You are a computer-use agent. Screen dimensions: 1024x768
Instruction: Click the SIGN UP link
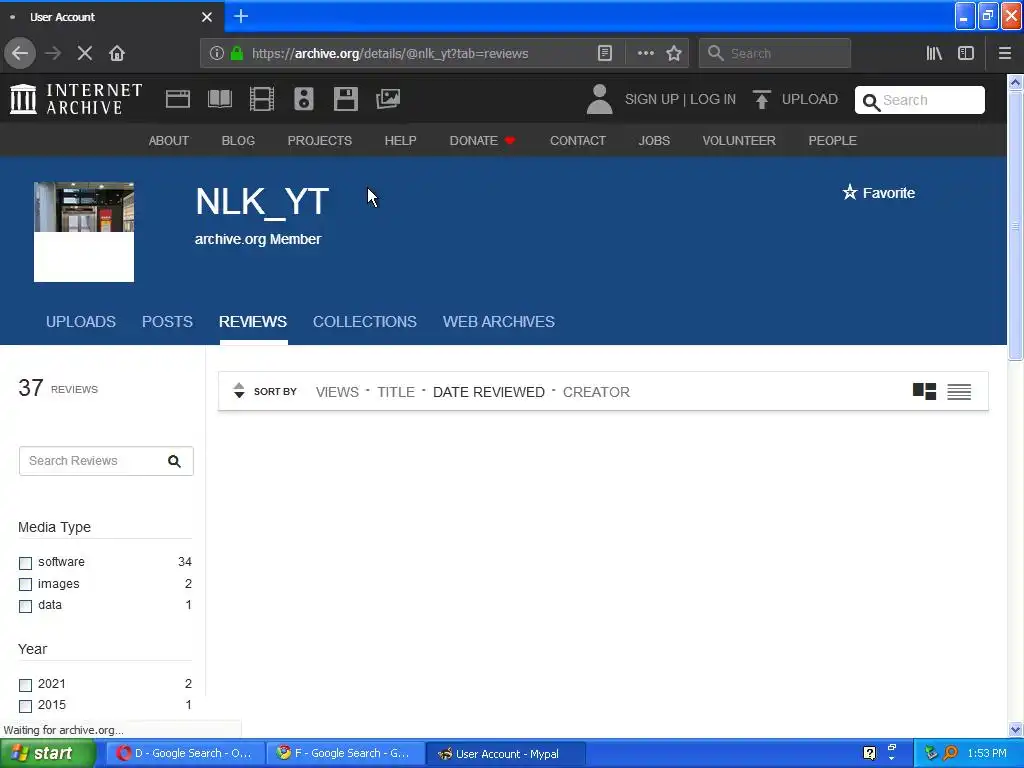coord(652,99)
